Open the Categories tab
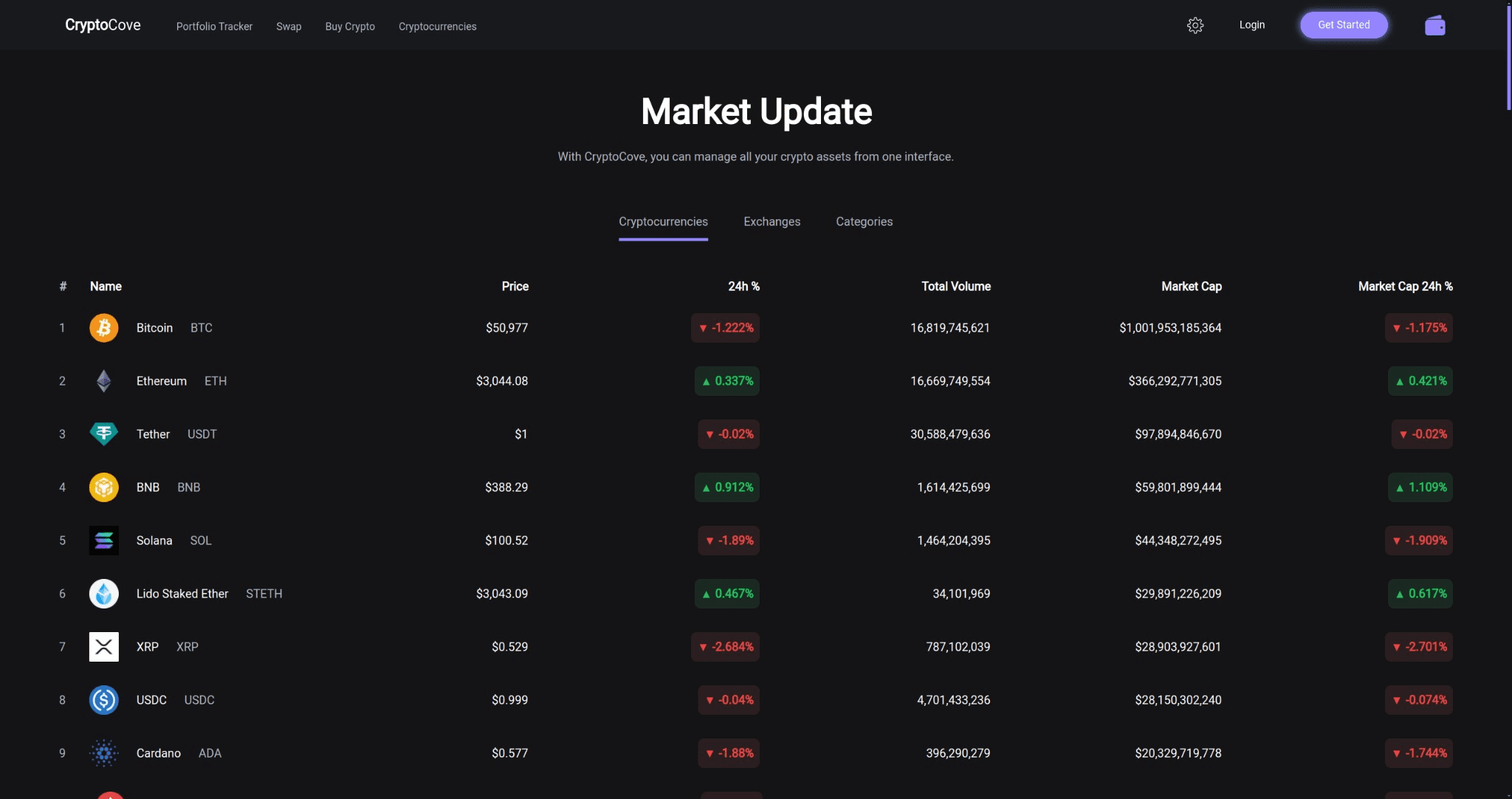The width and height of the screenshot is (1512, 799). pyautogui.click(x=864, y=222)
